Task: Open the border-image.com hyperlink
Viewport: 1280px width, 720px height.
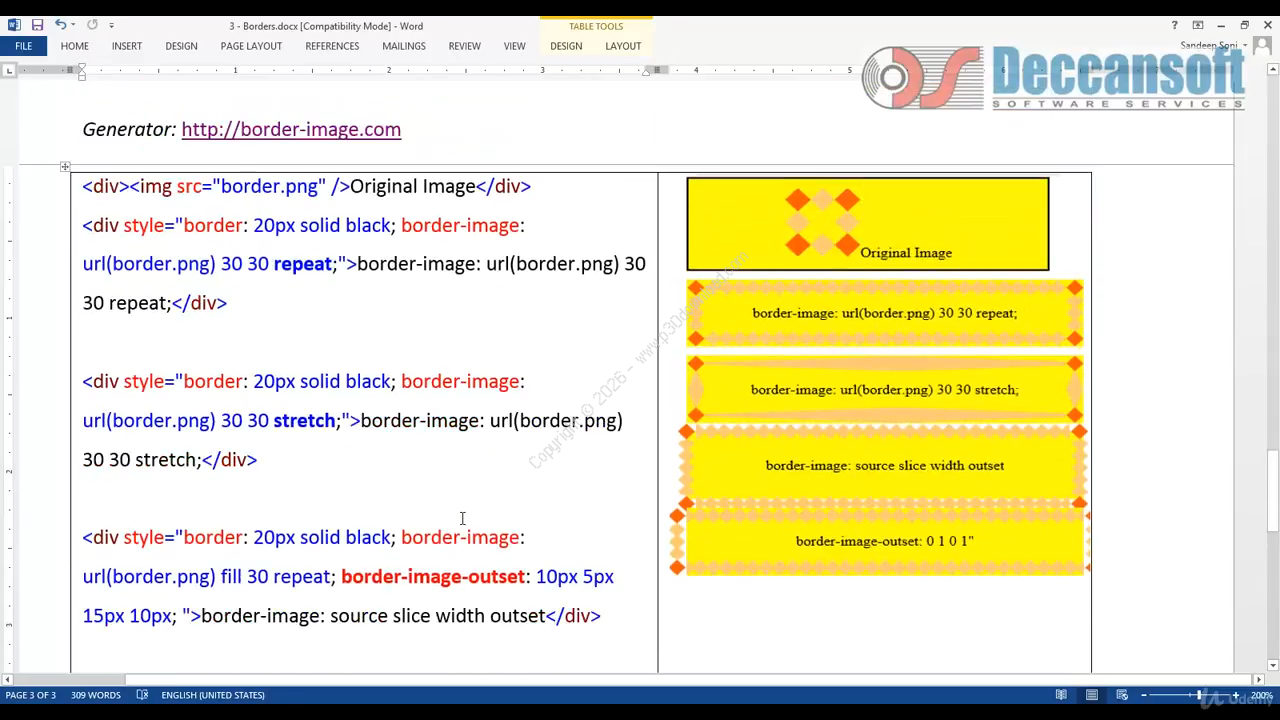Action: [x=291, y=129]
